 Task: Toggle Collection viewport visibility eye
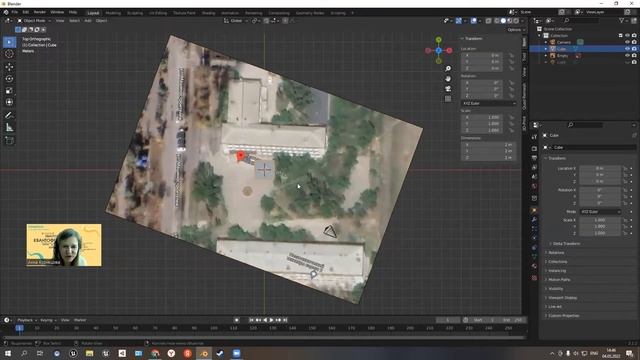click(627, 36)
